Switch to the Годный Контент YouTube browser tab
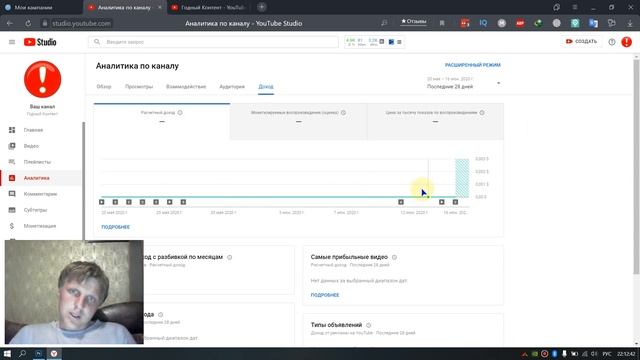The width and height of the screenshot is (640, 360). click(x=208, y=7)
